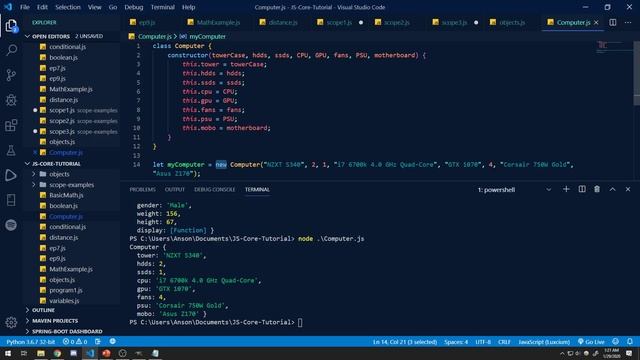
Task: Click UTF-8 encoding in status bar
Action: click(x=483, y=342)
